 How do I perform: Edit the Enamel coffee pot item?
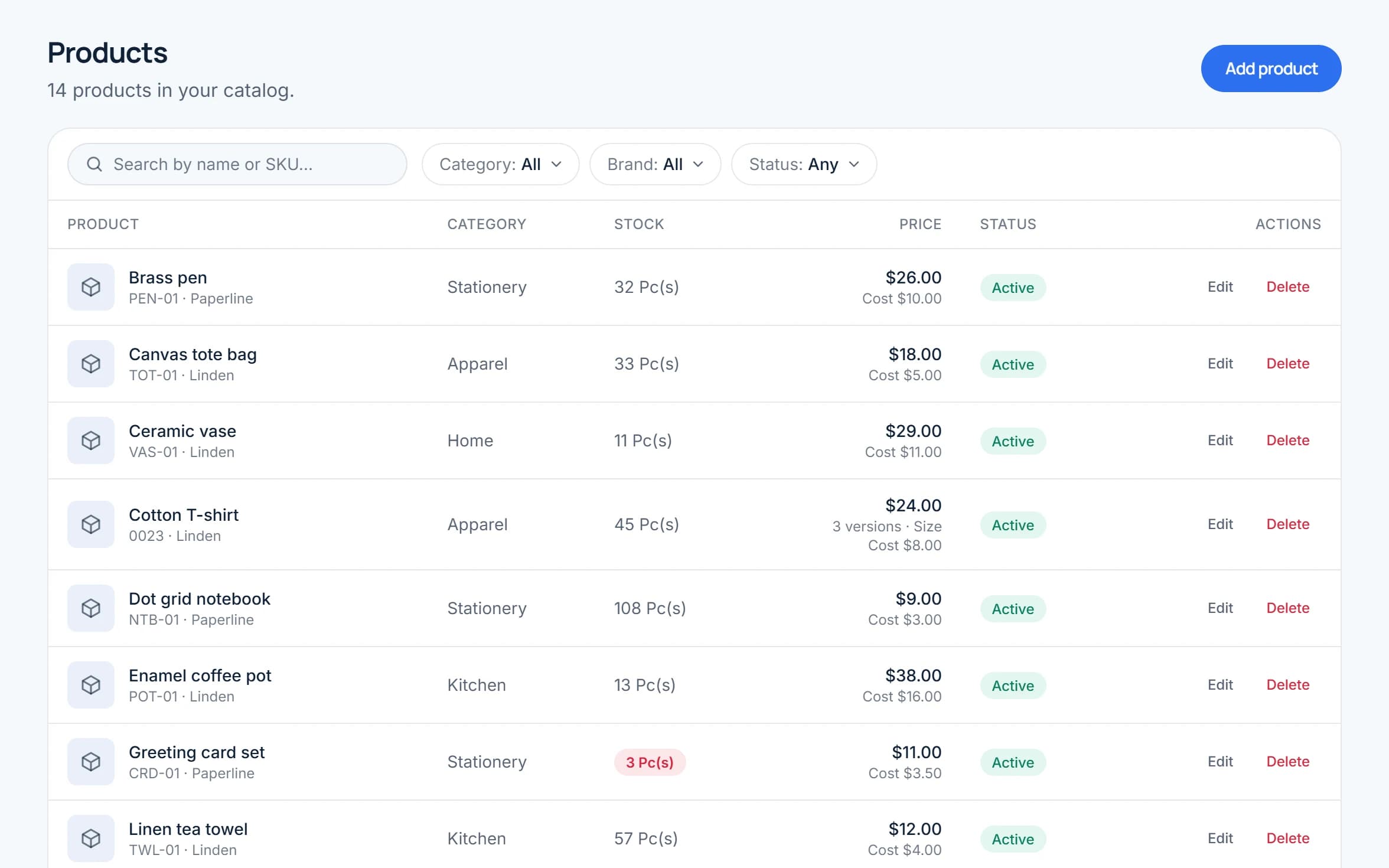coord(1220,685)
